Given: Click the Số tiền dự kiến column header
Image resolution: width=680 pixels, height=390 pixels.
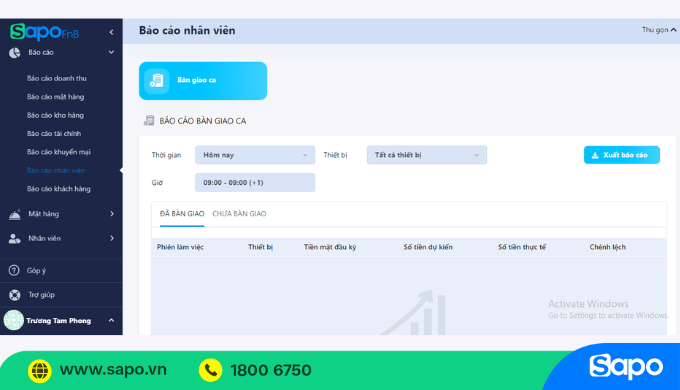Looking at the screenshot, I should point(428,247).
